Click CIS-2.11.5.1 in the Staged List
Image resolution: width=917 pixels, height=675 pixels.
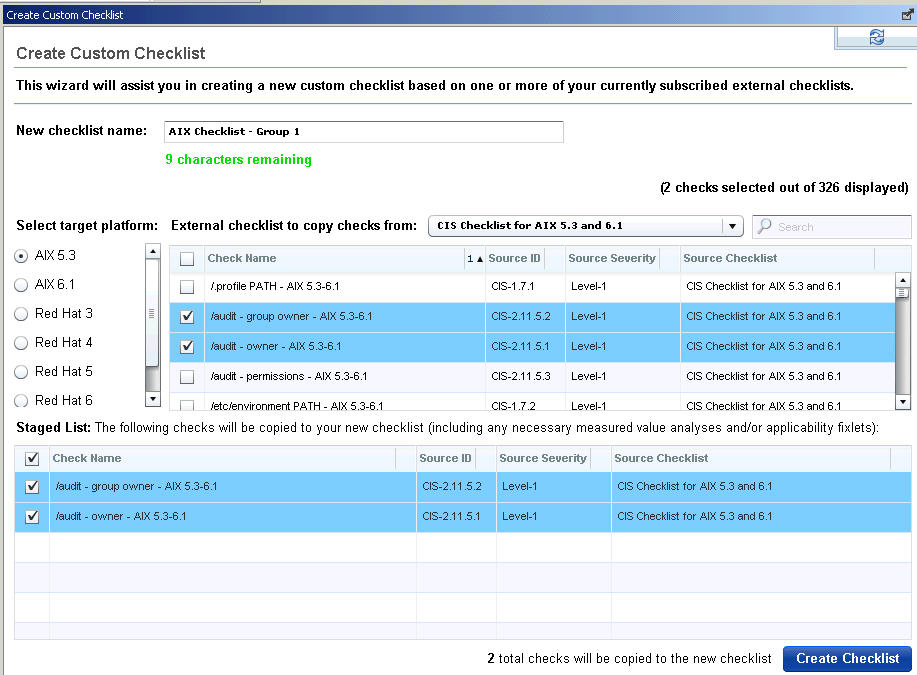pyautogui.click(x=451, y=516)
